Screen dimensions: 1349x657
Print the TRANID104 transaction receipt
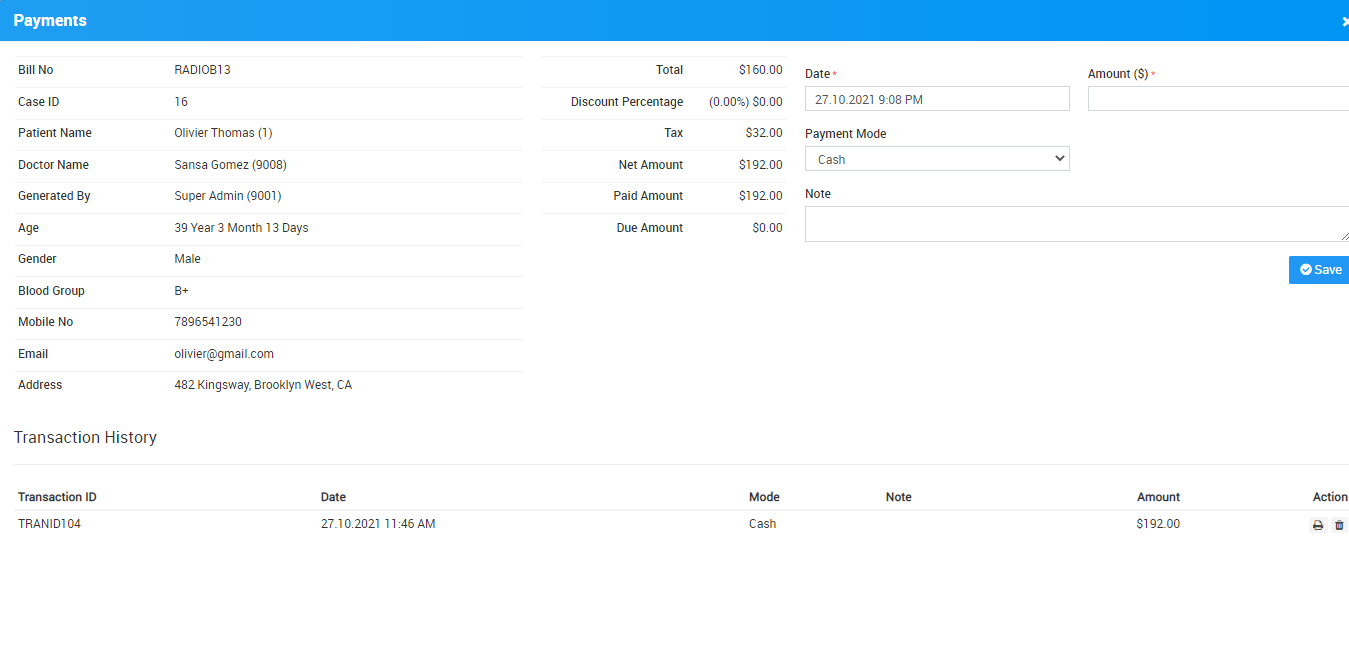coord(1318,525)
